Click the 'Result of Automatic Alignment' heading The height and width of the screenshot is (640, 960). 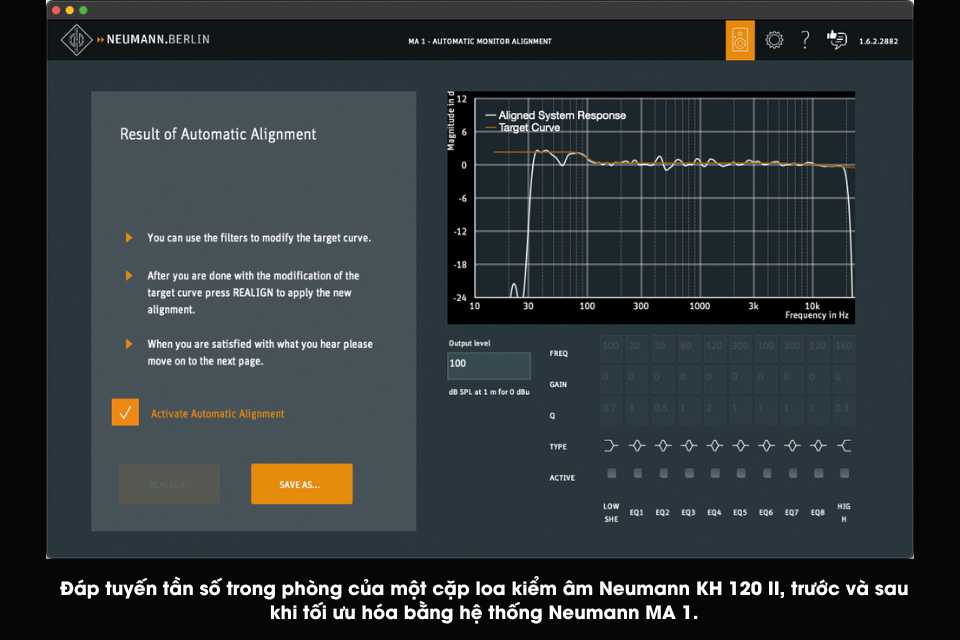pos(218,134)
